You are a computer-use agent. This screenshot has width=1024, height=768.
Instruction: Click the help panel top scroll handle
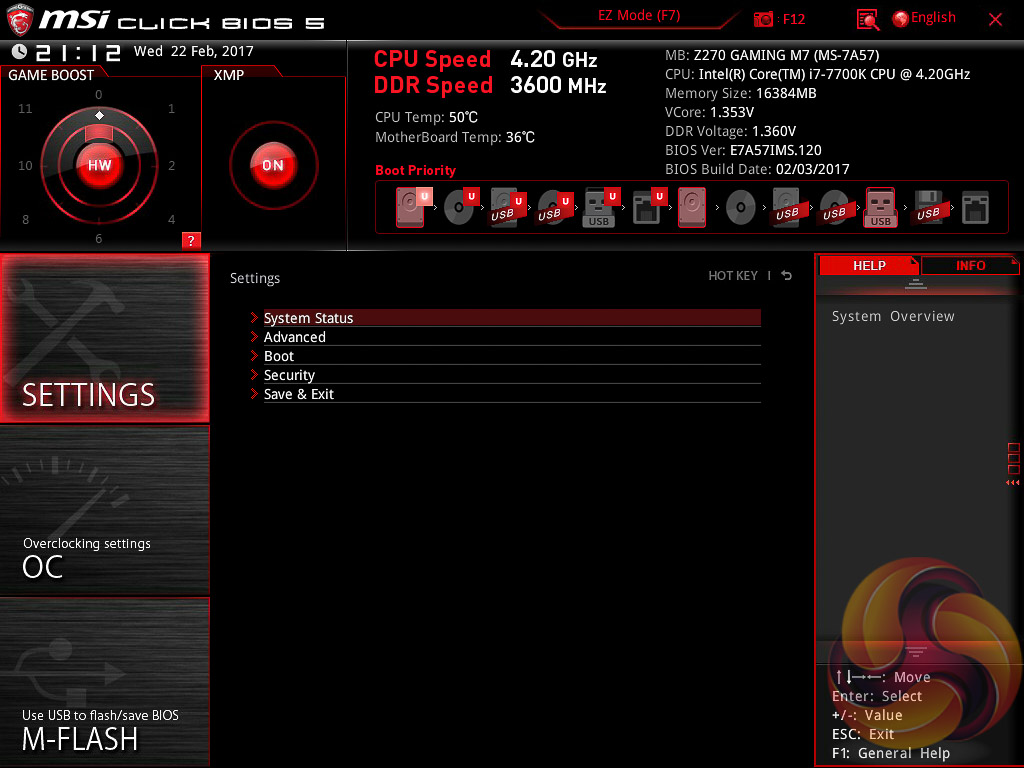[916, 284]
